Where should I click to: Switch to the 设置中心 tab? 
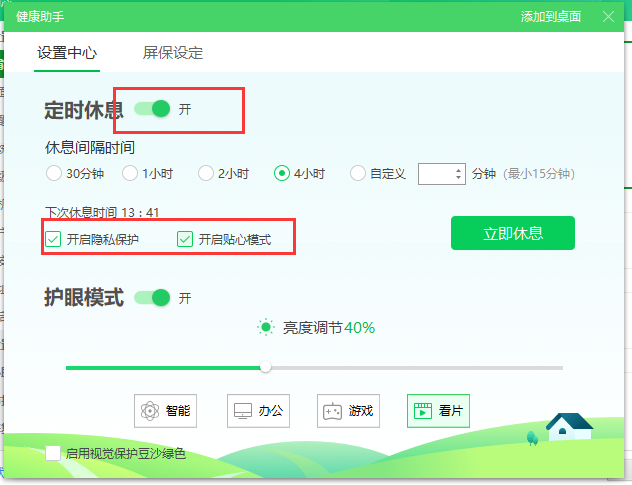coord(67,53)
